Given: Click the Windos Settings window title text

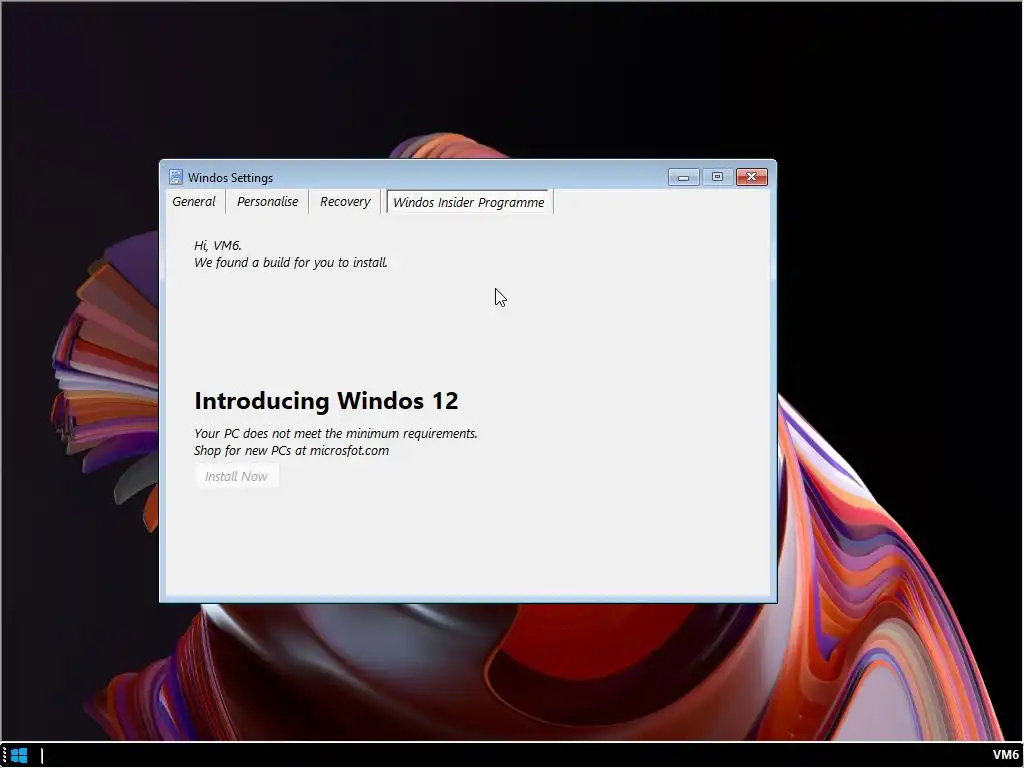Looking at the screenshot, I should tap(231, 178).
